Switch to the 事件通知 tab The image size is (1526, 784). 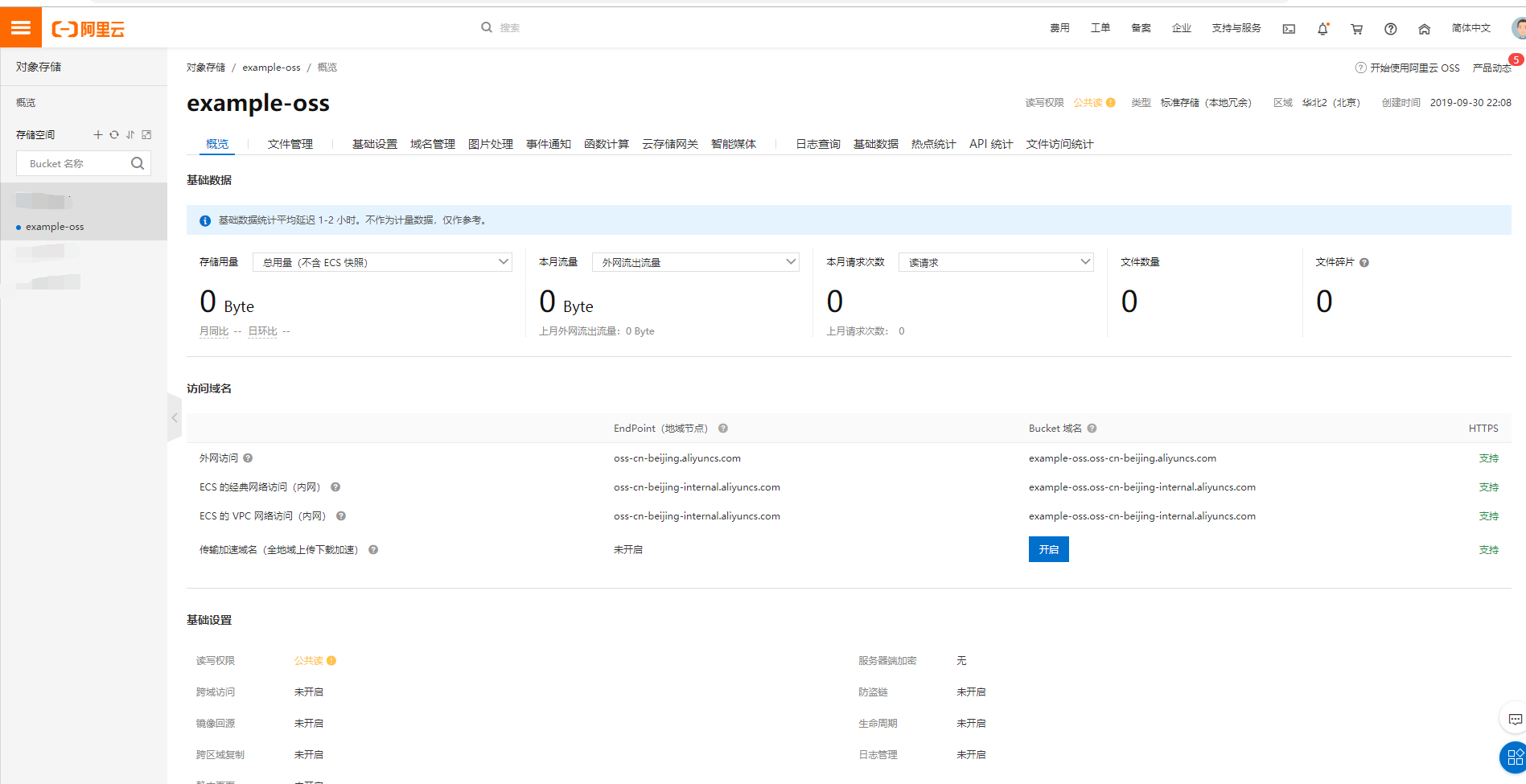tap(549, 144)
